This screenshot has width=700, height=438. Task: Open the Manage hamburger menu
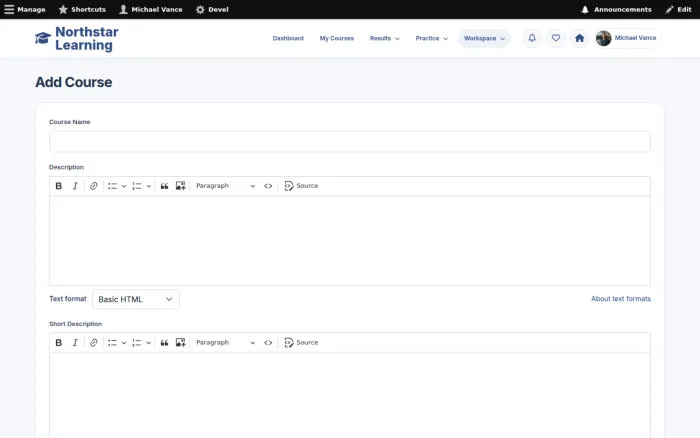25,9
